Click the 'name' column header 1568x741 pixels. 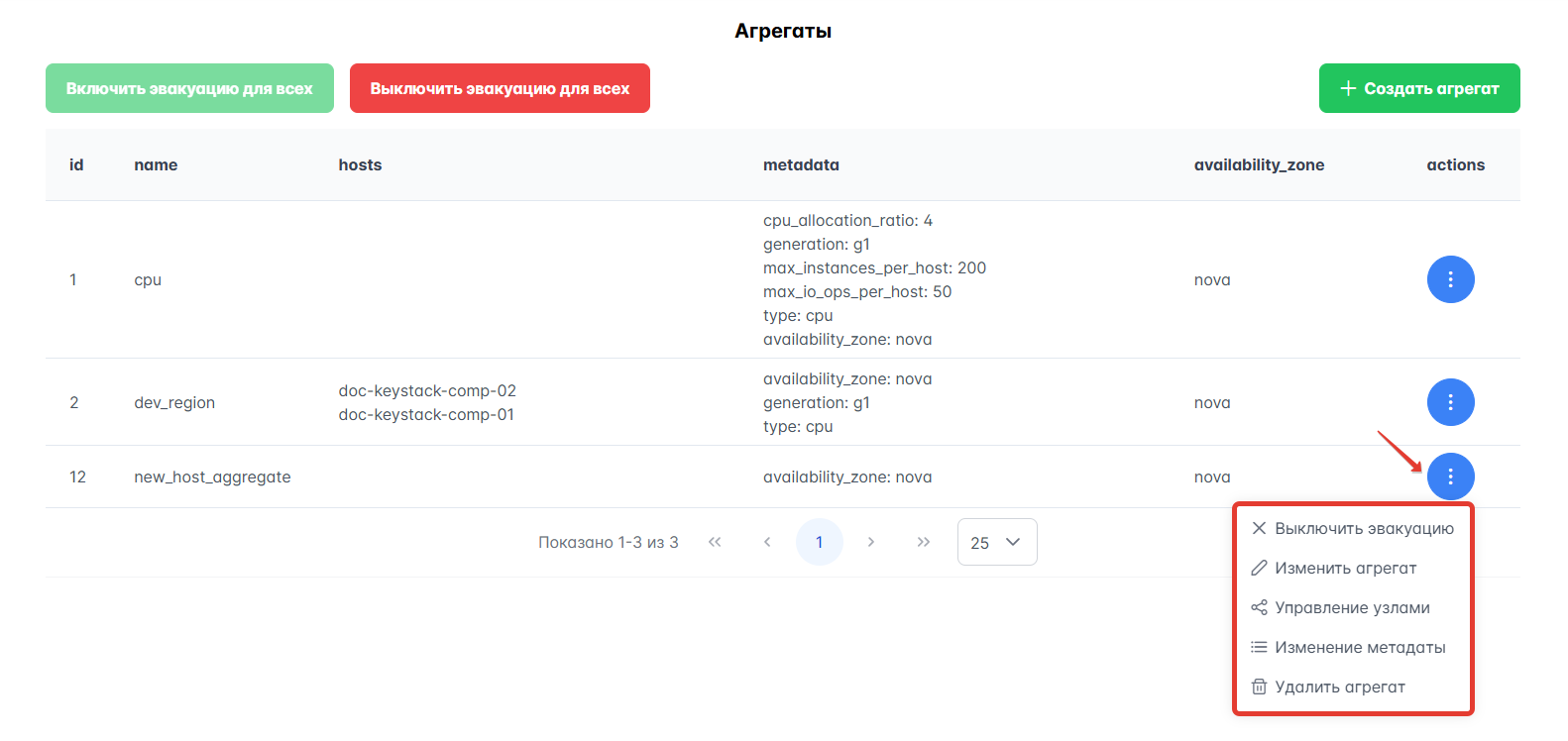[156, 164]
